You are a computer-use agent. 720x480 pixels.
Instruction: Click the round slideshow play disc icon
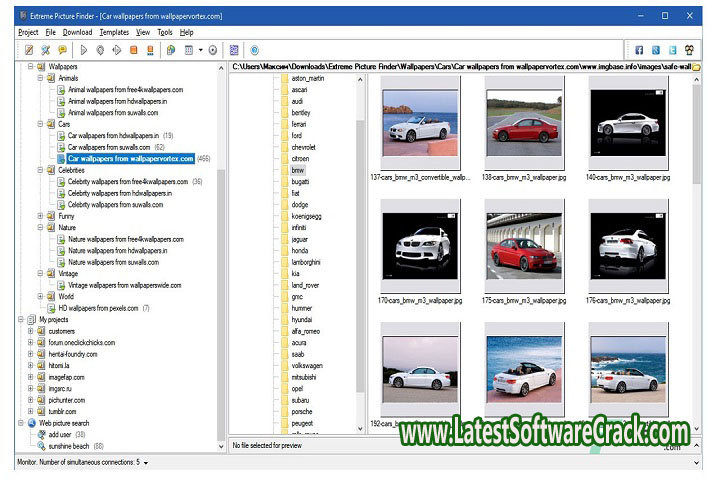(213, 50)
